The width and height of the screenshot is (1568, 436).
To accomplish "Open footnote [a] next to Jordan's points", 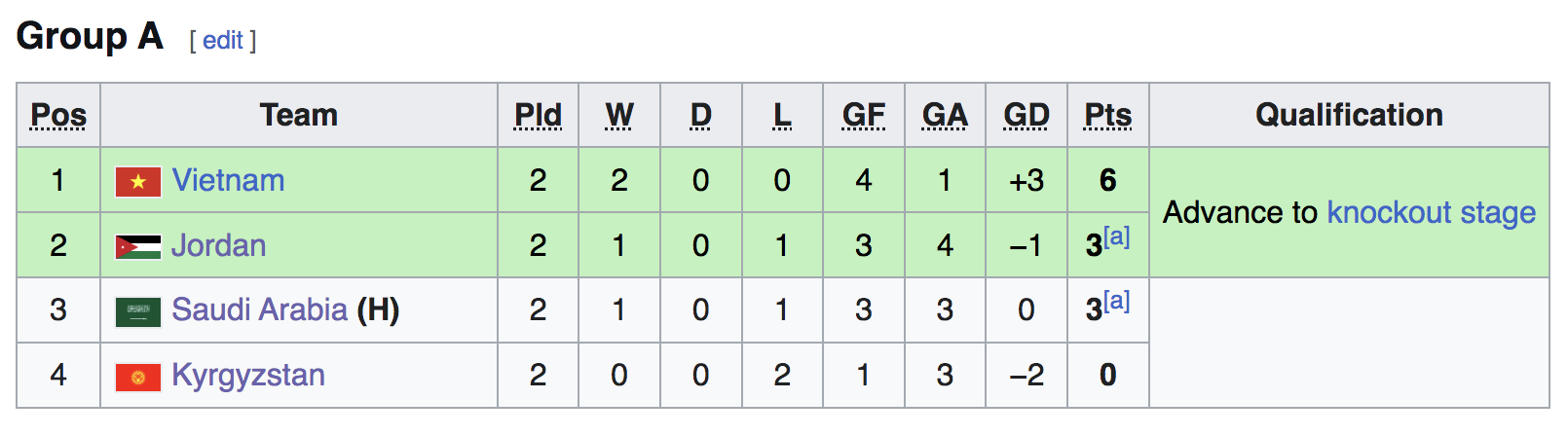I will coord(1117,236).
